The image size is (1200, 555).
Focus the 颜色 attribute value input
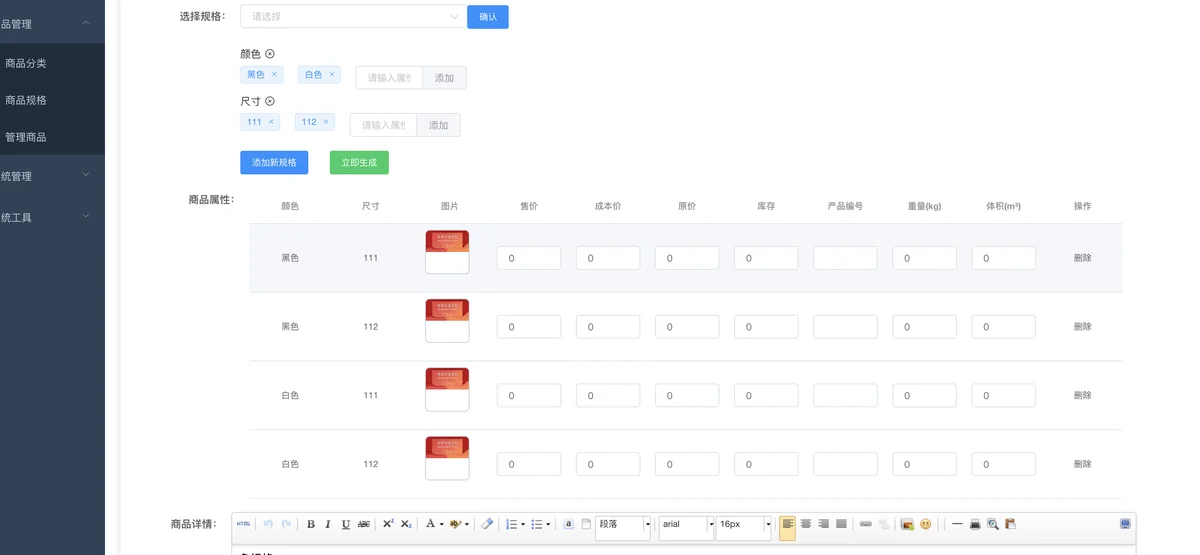(389, 78)
